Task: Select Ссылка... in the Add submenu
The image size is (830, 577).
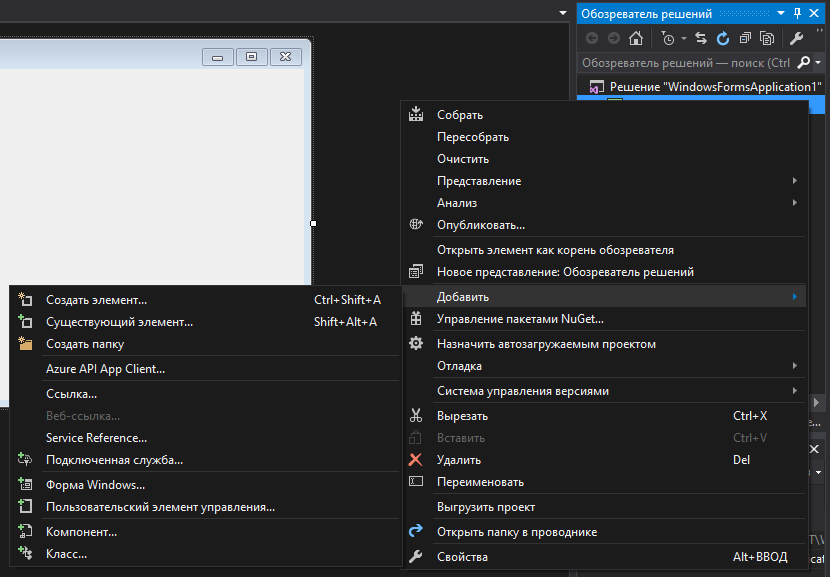Action: (x=71, y=394)
